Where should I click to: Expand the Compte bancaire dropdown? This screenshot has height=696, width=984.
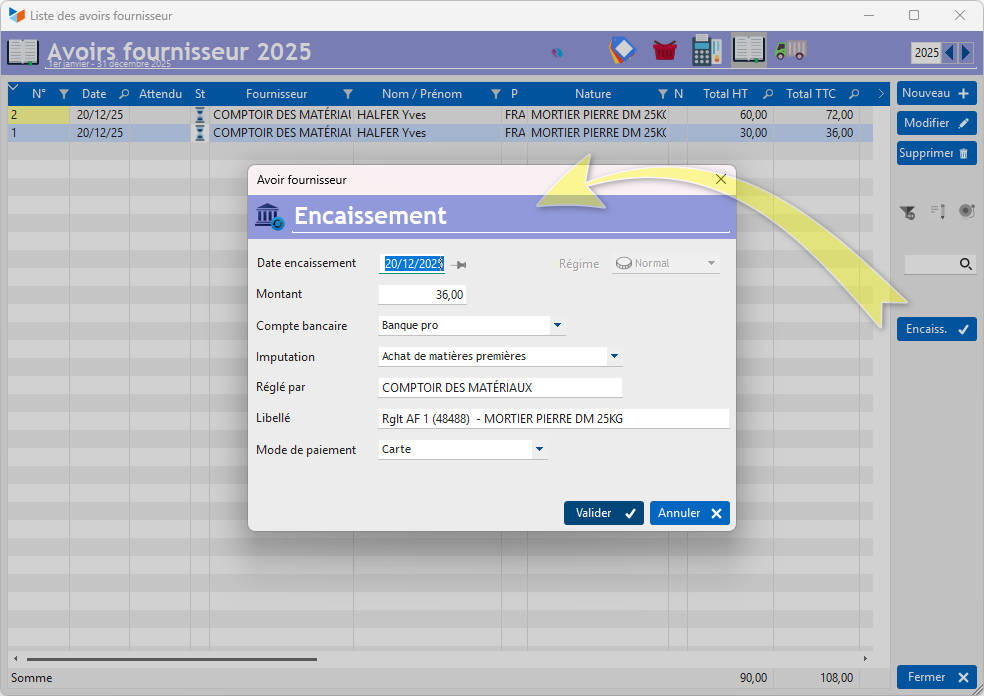558,325
